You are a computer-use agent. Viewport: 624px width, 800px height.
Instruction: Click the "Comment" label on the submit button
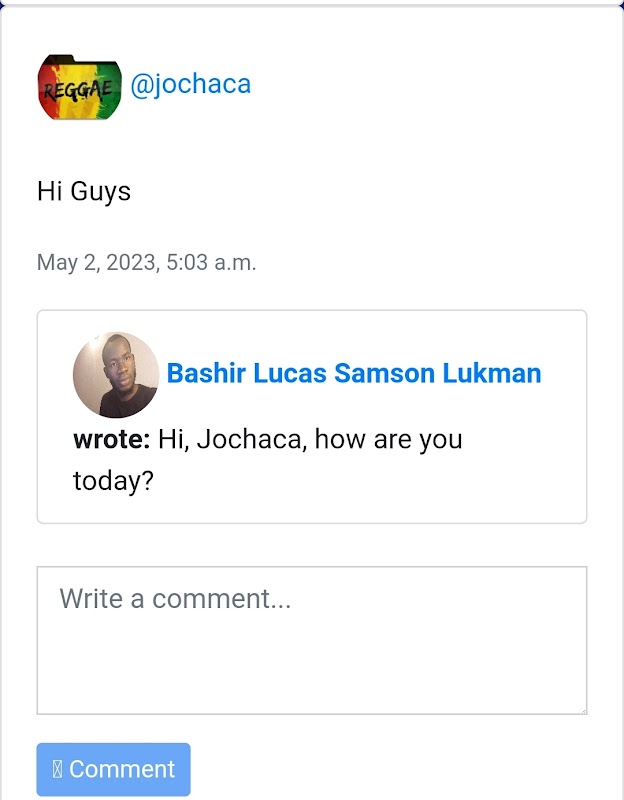pos(122,769)
